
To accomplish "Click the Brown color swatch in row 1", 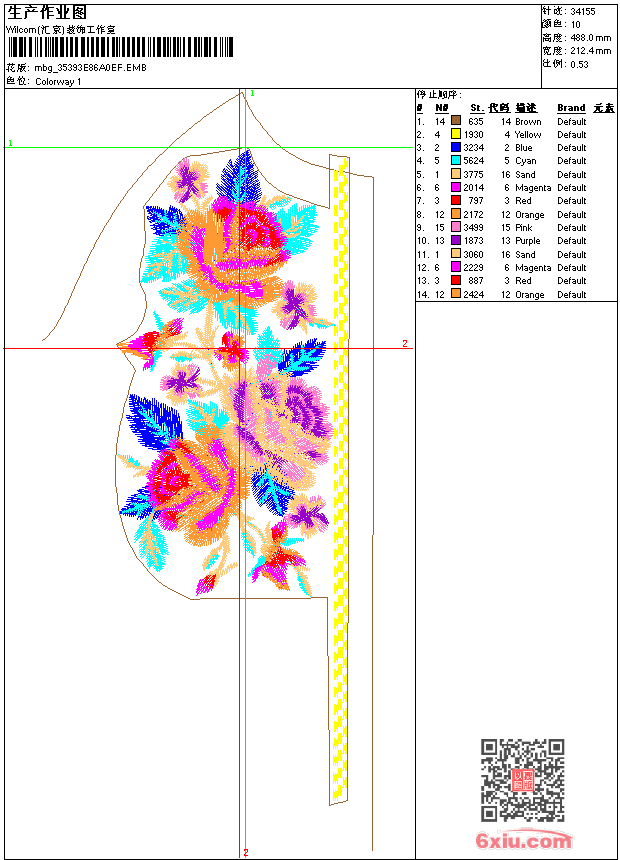I will point(455,121).
